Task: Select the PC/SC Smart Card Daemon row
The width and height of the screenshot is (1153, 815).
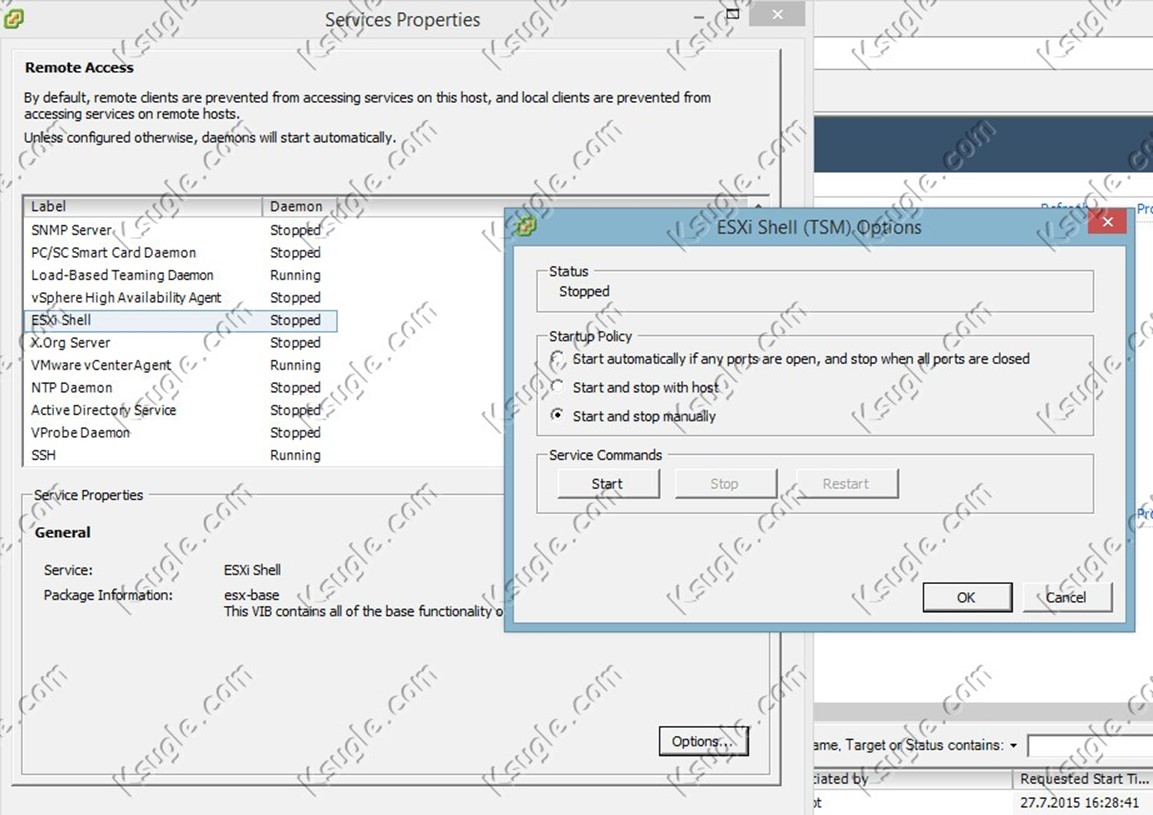Action: tap(180, 253)
